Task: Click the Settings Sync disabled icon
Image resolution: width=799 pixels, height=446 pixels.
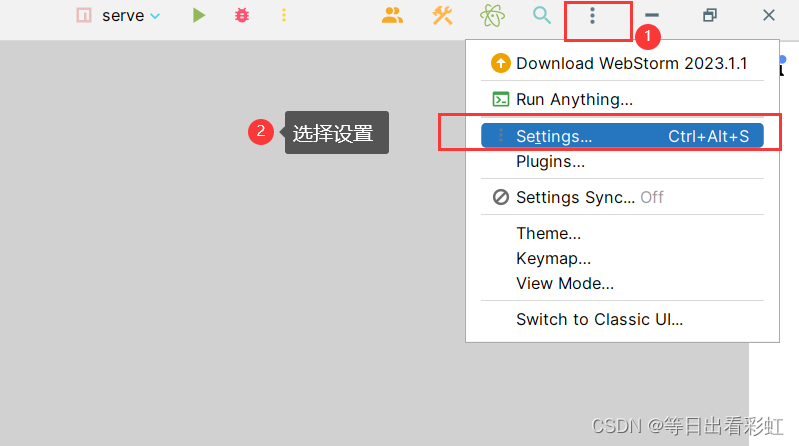Action: (500, 197)
